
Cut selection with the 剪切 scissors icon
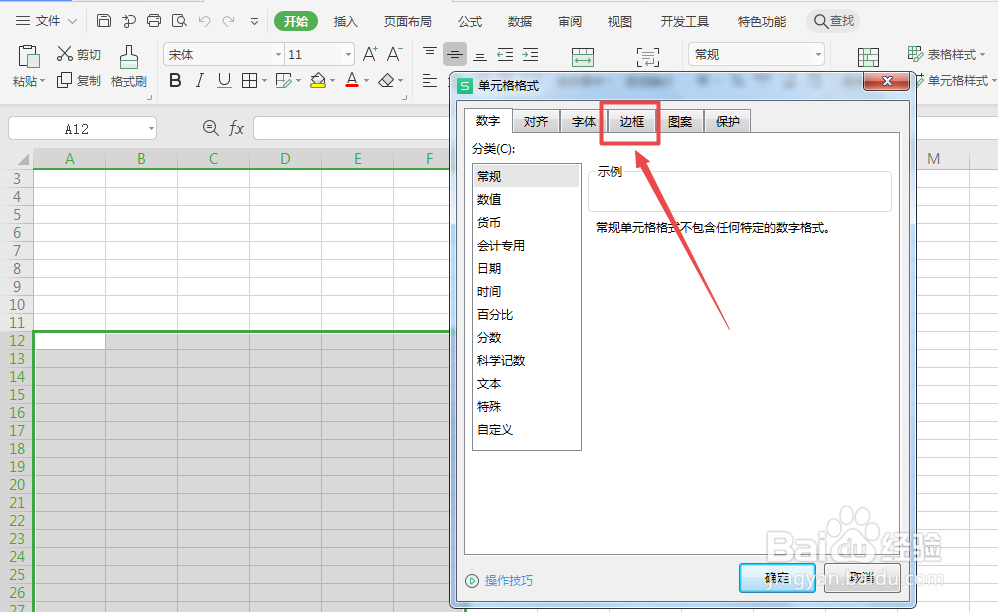point(77,53)
